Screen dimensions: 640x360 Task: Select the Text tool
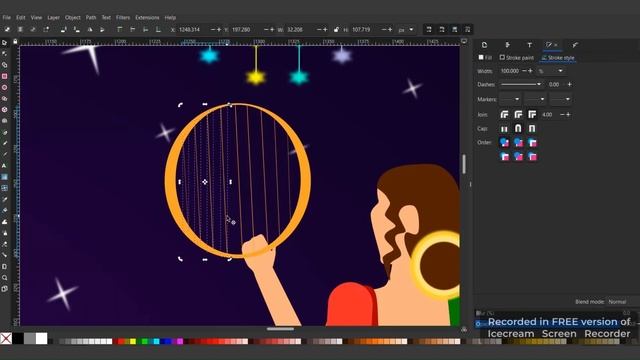tap(4, 166)
